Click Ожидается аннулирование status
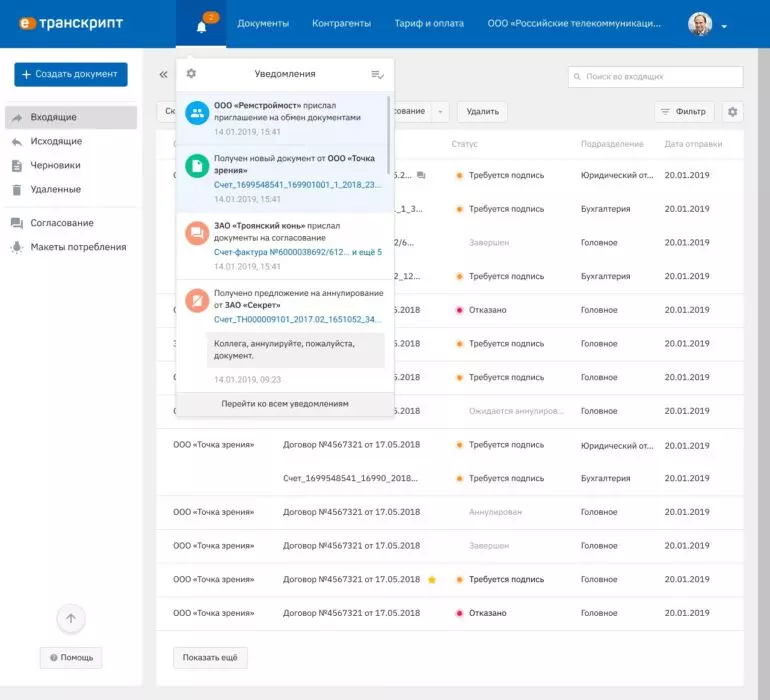This screenshot has height=700, width=770. click(x=516, y=411)
